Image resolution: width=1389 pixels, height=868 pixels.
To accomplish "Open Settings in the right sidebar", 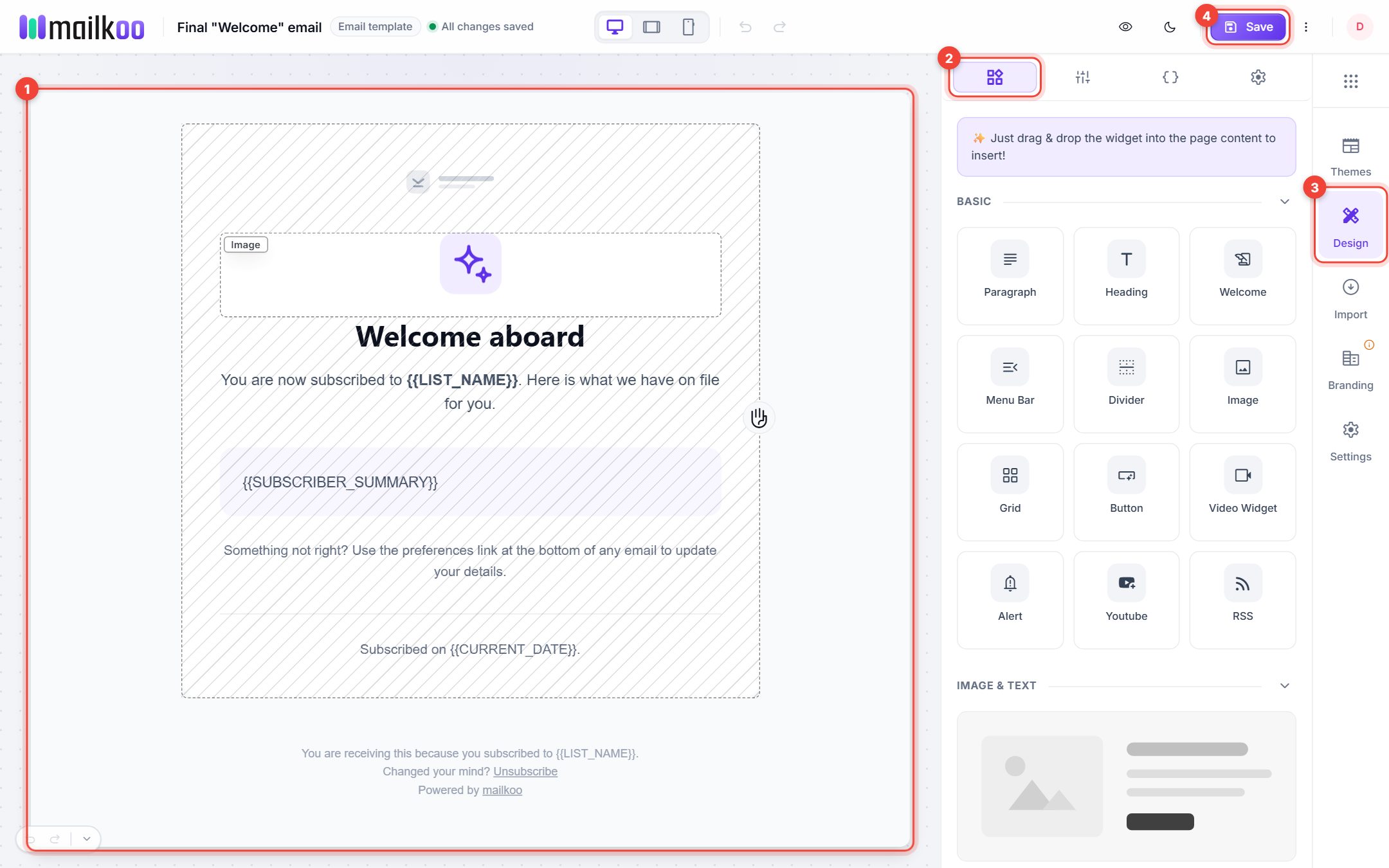I will 1350,441.
